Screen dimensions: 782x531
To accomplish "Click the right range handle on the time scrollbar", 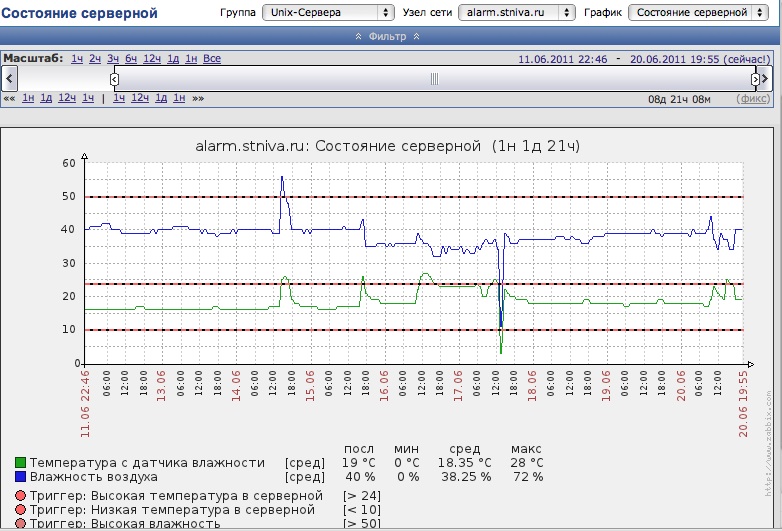I will click(755, 78).
